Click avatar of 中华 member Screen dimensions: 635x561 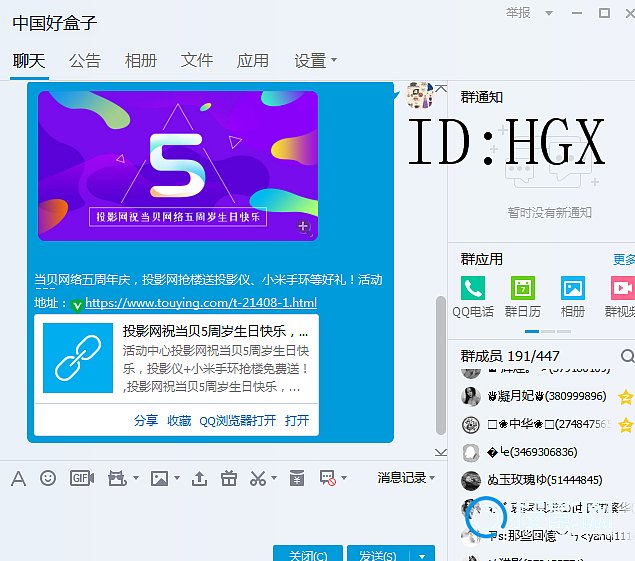pos(471,424)
